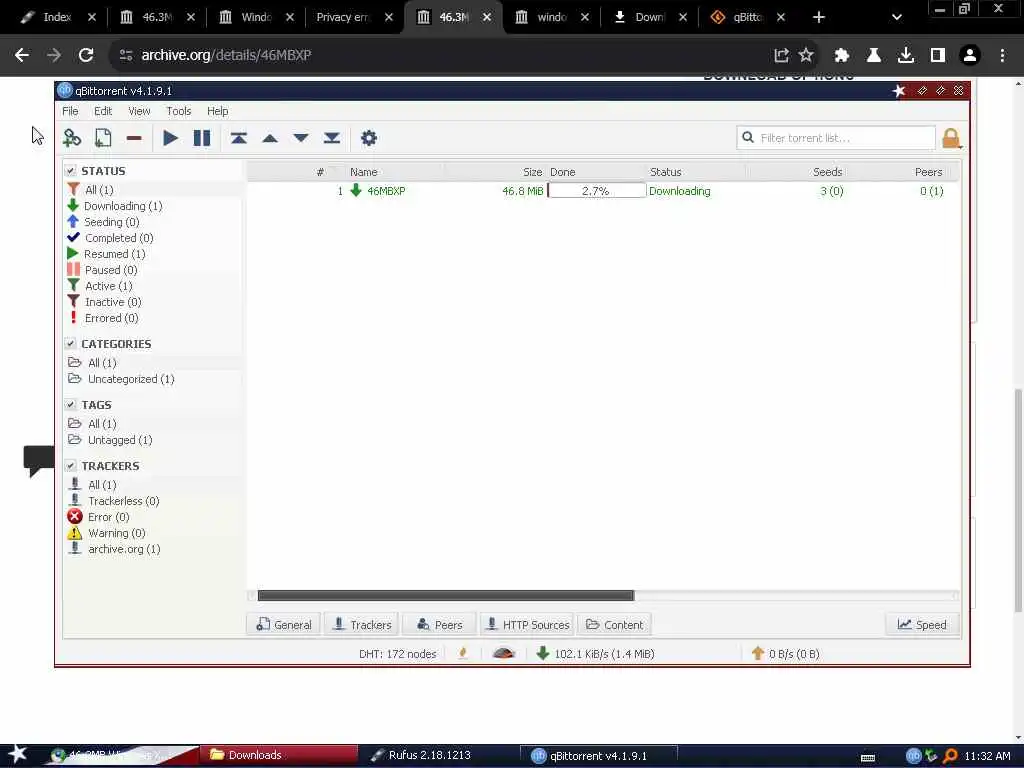Select Active (1) status filter
Screen dimensions: 1024x768
[108, 286]
